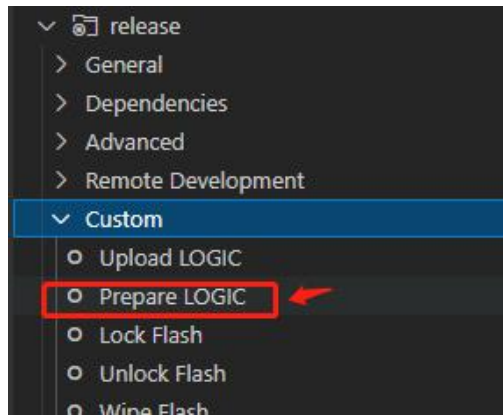Screen dimensions: 504x417
Task: Select the Remote Development group label
Action: [x=195, y=181]
